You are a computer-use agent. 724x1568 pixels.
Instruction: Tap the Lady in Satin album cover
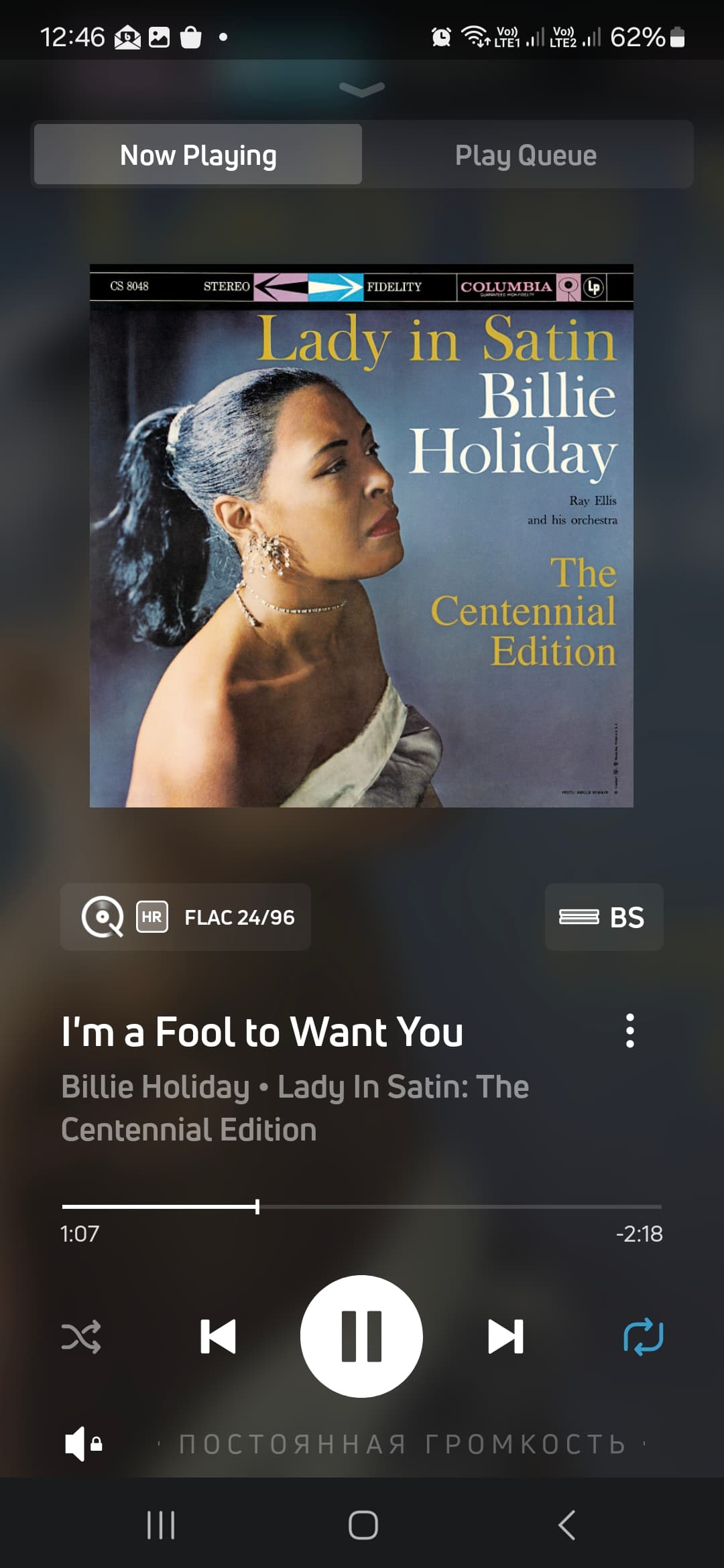(x=361, y=535)
